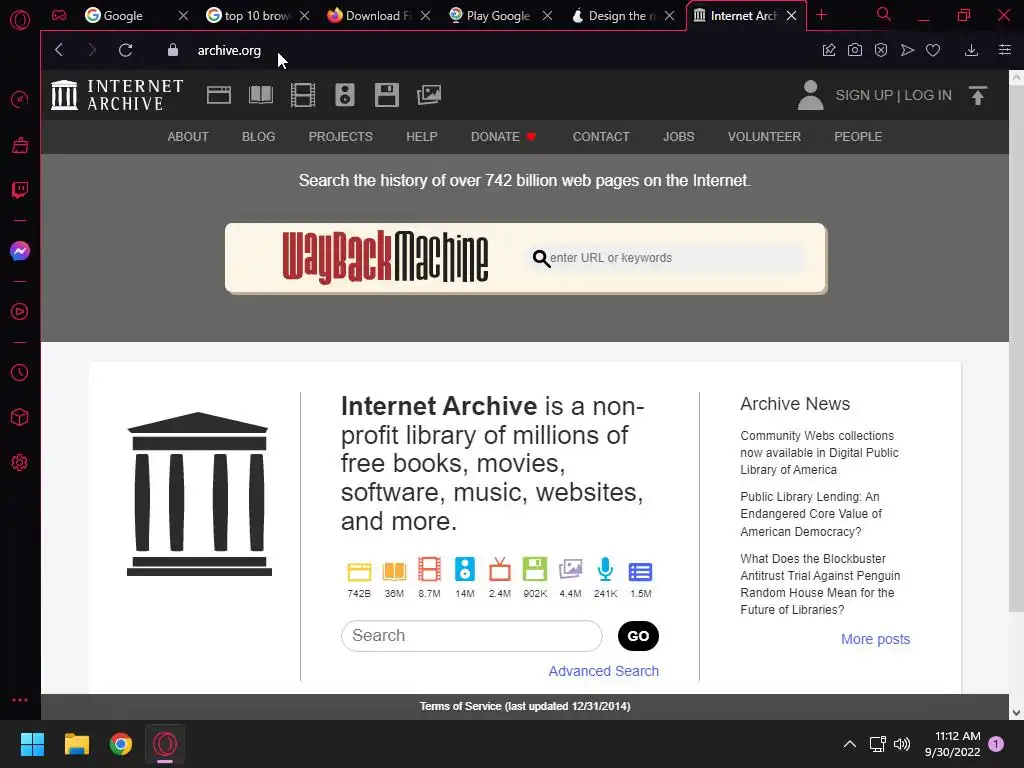The width and height of the screenshot is (1024, 768).
Task: Switch to the 'Design the' tab
Action: pyautogui.click(x=621, y=16)
